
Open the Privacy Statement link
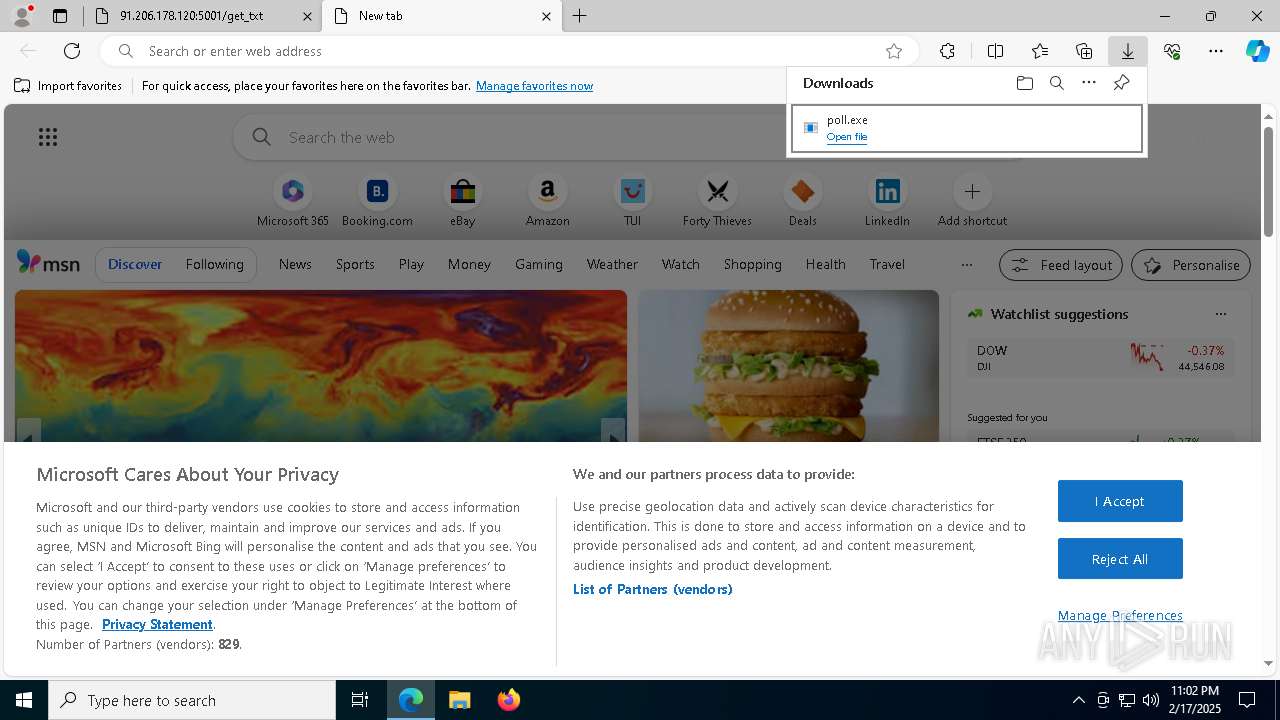(157, 624)
